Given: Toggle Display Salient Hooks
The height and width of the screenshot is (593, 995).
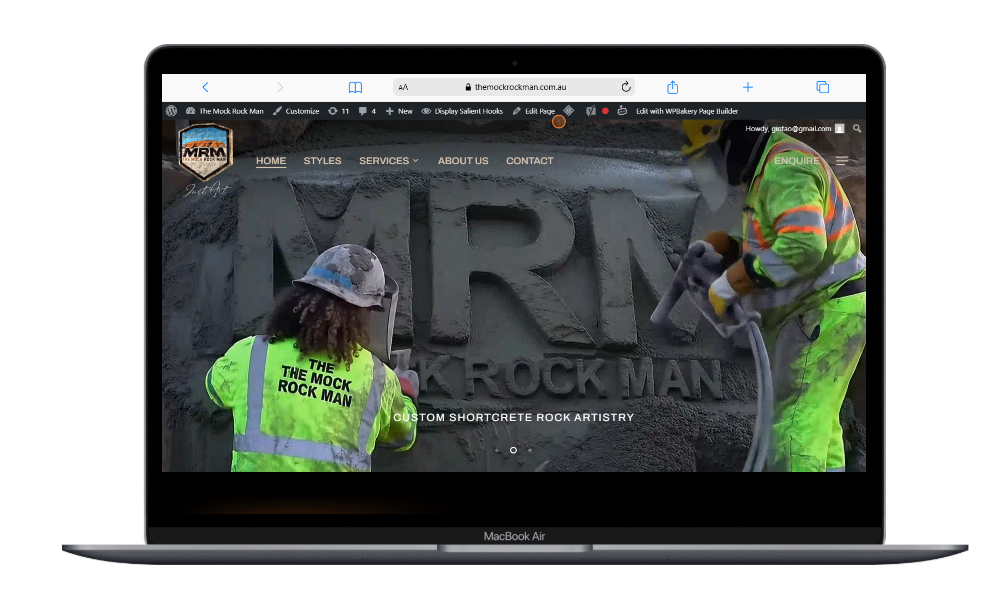Looking at the screenshot, I should (x=463, y=111).
